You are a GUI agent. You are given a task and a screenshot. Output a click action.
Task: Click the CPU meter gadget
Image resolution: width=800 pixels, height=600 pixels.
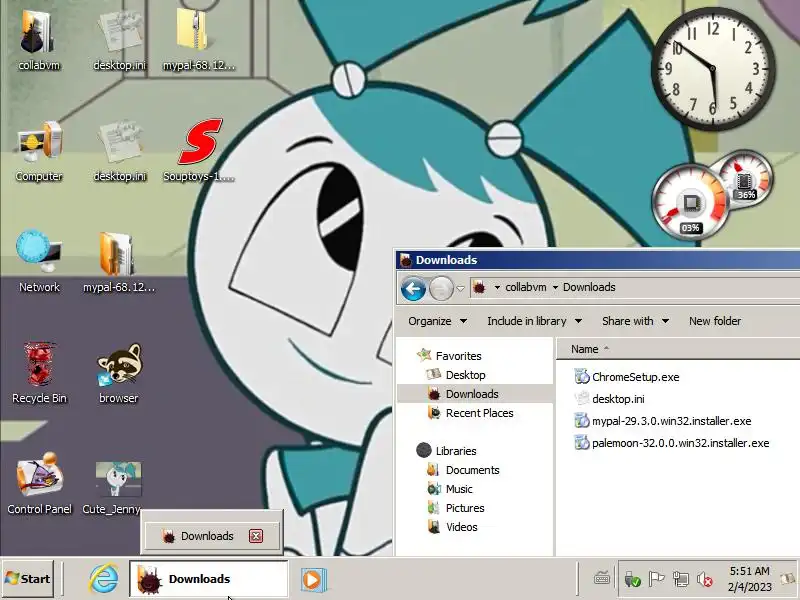point(690,203)
